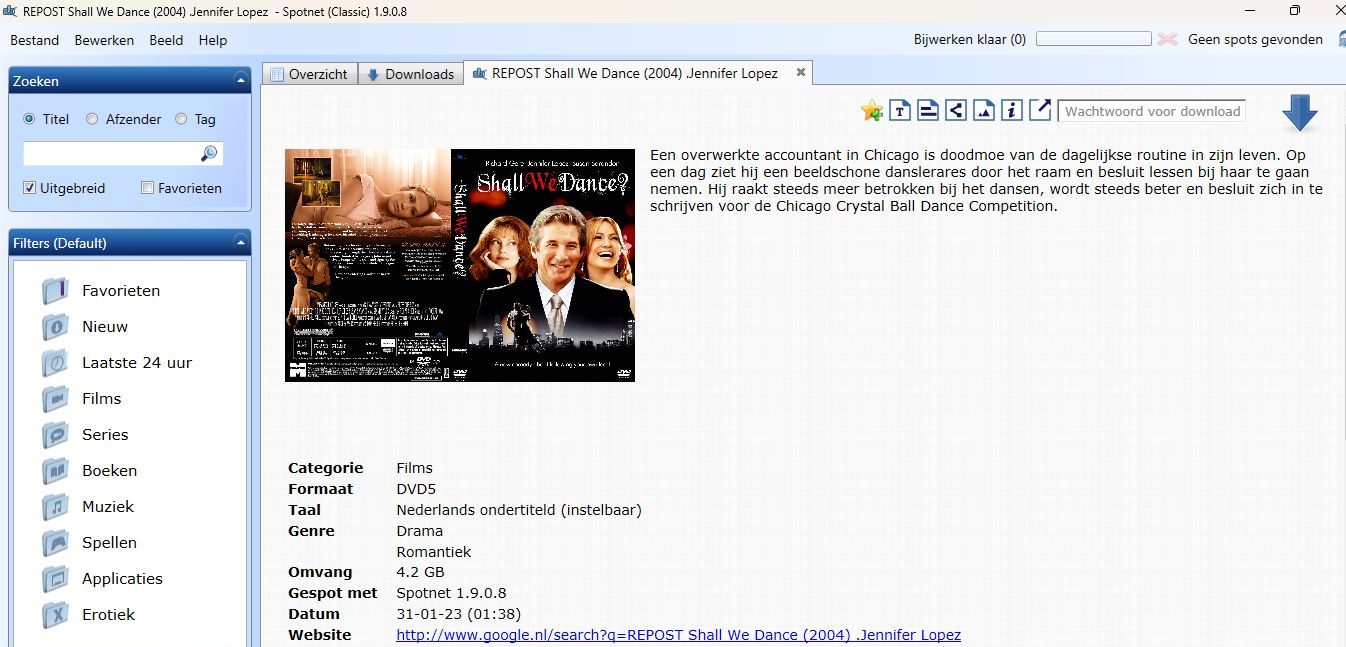
Task: Click the 'Nederlands ondertiteld (instelbaar)' value
Action: coord(519,510)
